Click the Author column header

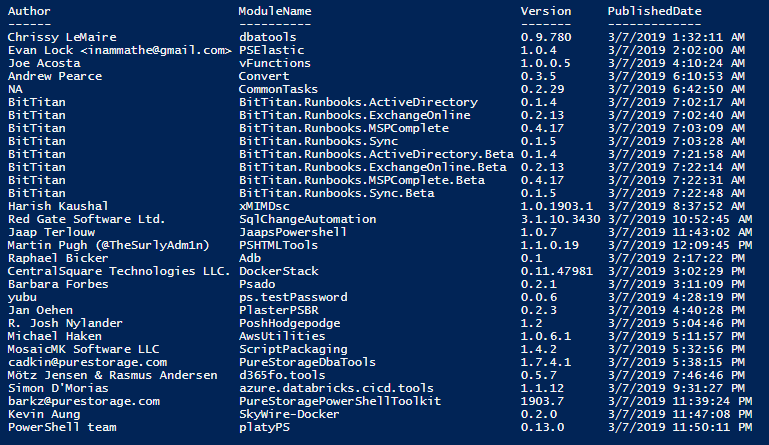coord(29,11)
